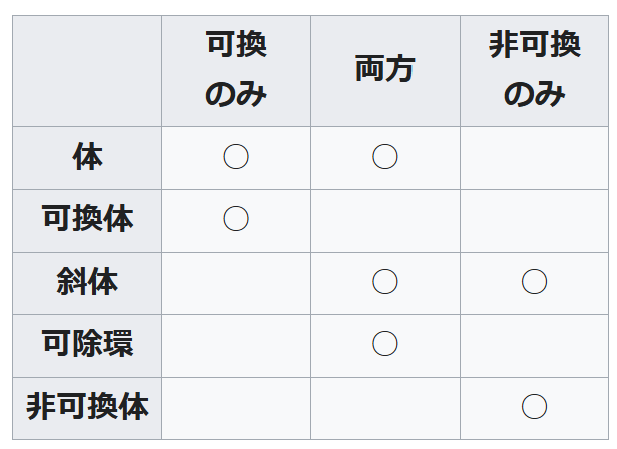The height and width of the screenshot is (449, 617).
Task: Click empty cell for 体 under 非可換のみ
Action: pos(534,157)
